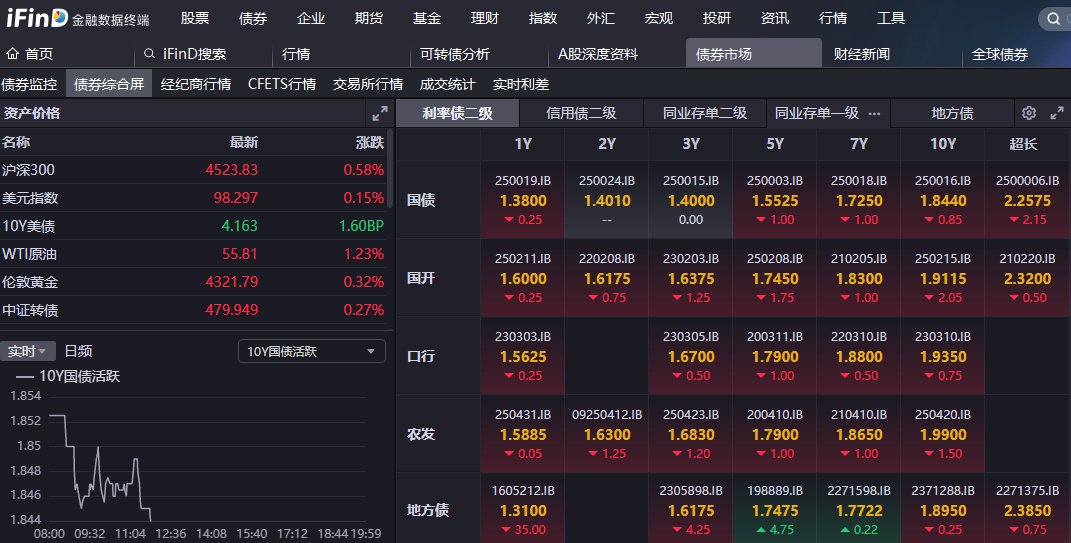Open the 企业 menu
Image resolution: width=1071 pixels, height=543 pixels.
click(311, 18)
